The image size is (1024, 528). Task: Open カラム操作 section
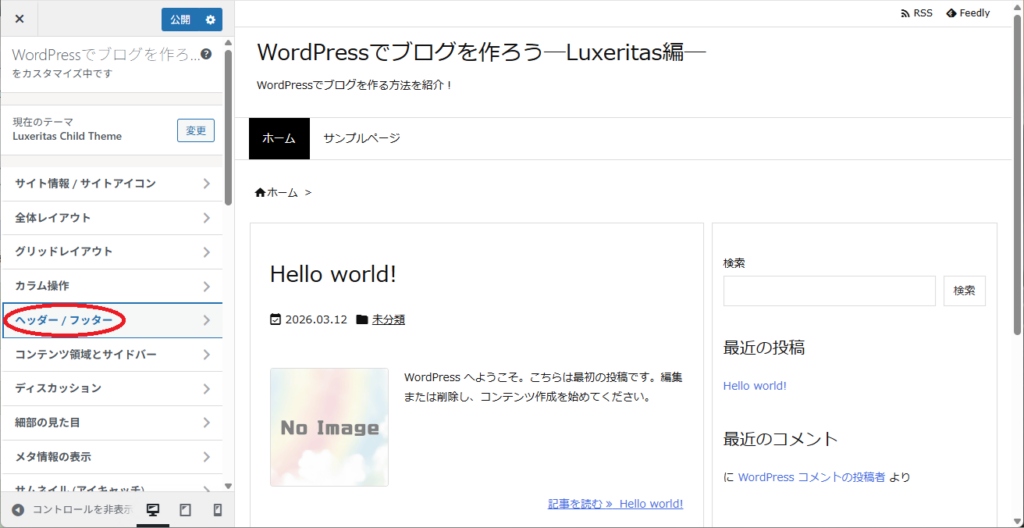[x=112, y=286]
